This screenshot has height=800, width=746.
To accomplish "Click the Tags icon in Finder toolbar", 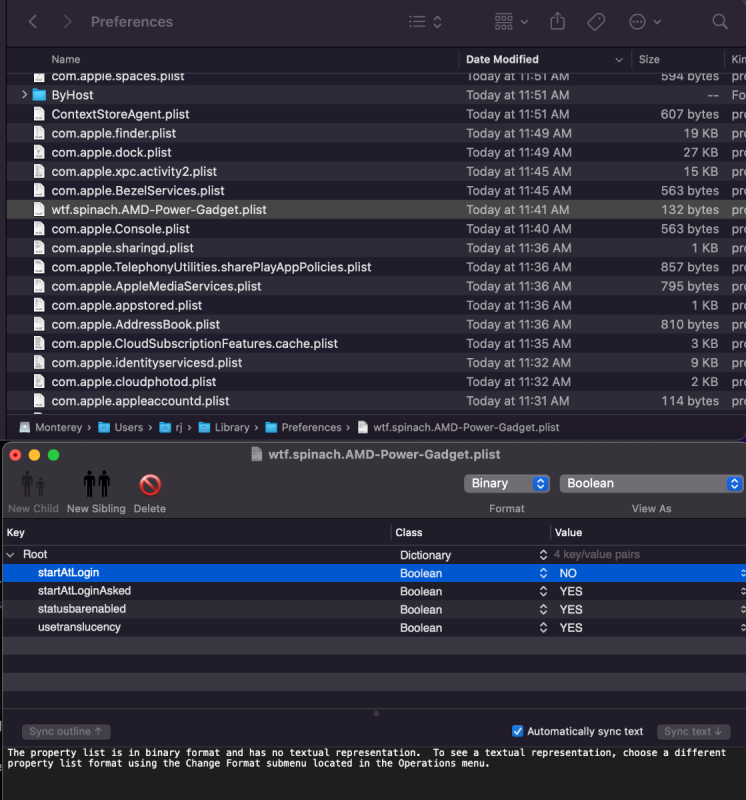I will pos(596,22).
